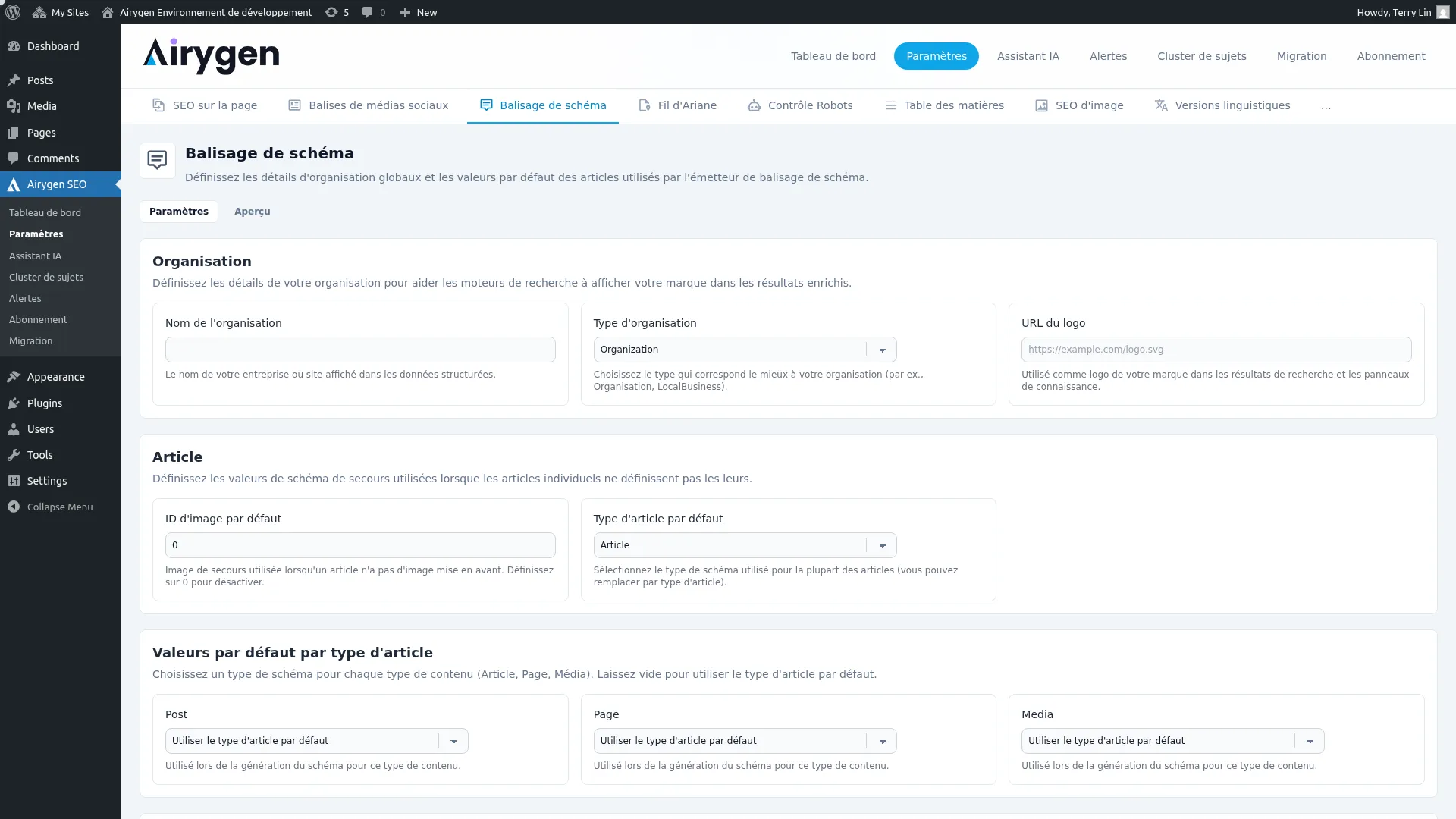The height and width of the screenshot is (819, 1456).
Task: Click the Collapse Menu arrow icon
Action: 14,507
